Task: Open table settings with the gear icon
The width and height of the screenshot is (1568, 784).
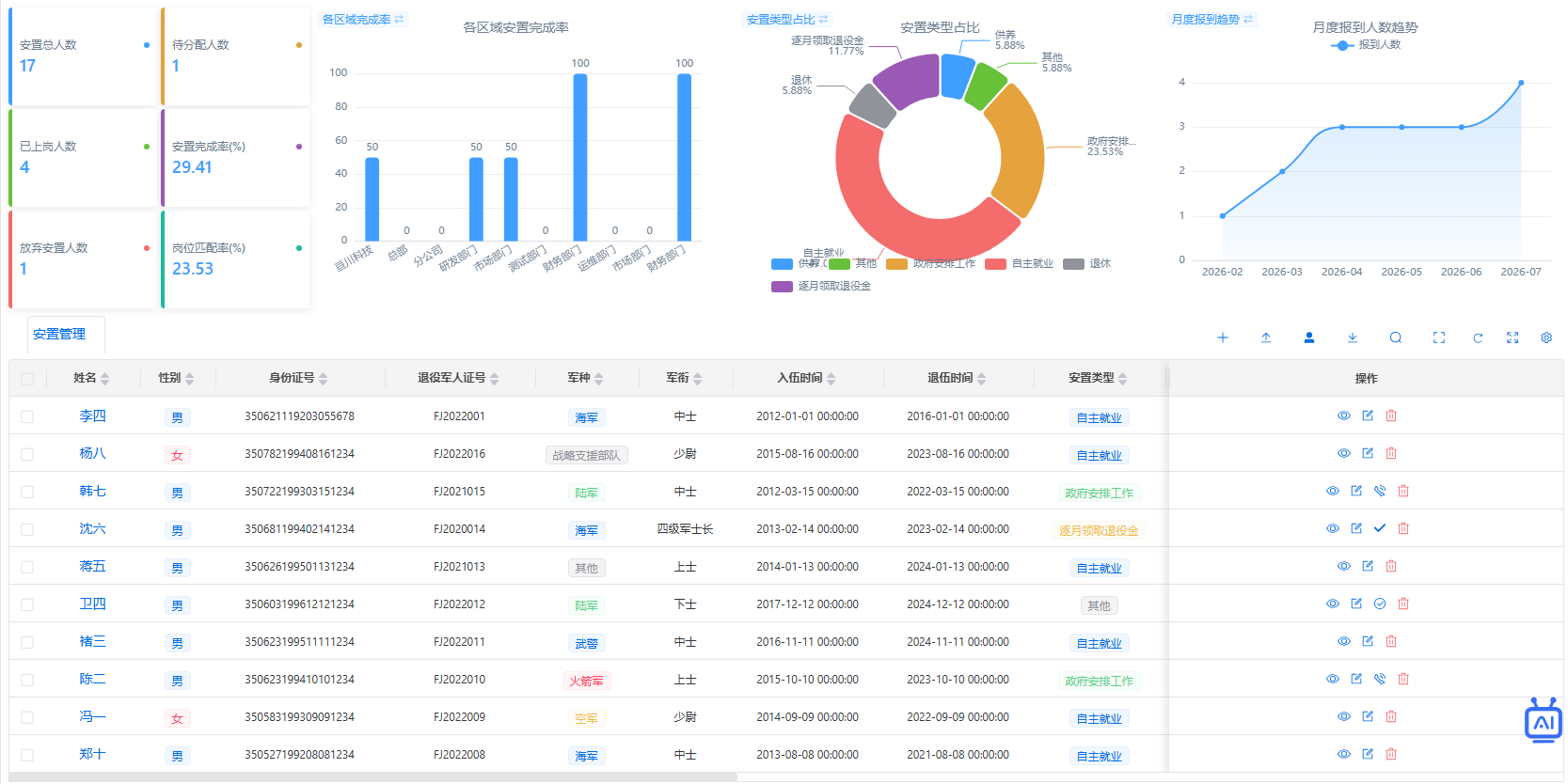Action: pyautogui.click(x=1546, y=337)
